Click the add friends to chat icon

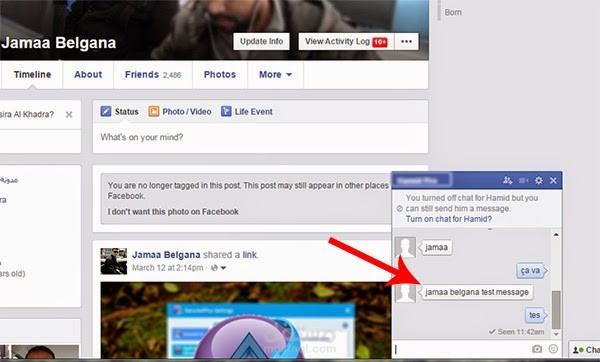pos(508,180)
